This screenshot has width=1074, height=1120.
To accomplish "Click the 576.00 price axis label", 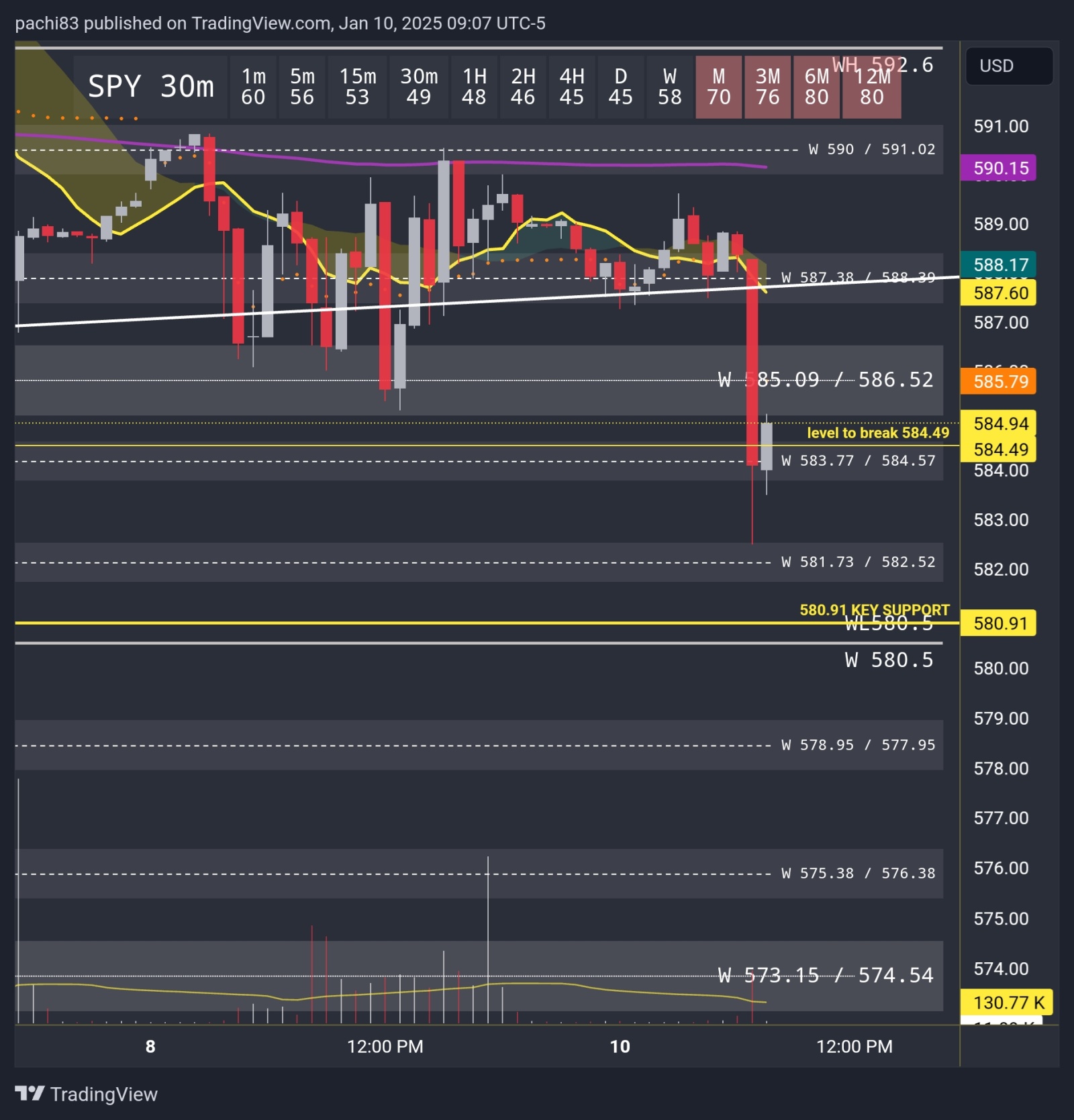I will point(1001,868).
